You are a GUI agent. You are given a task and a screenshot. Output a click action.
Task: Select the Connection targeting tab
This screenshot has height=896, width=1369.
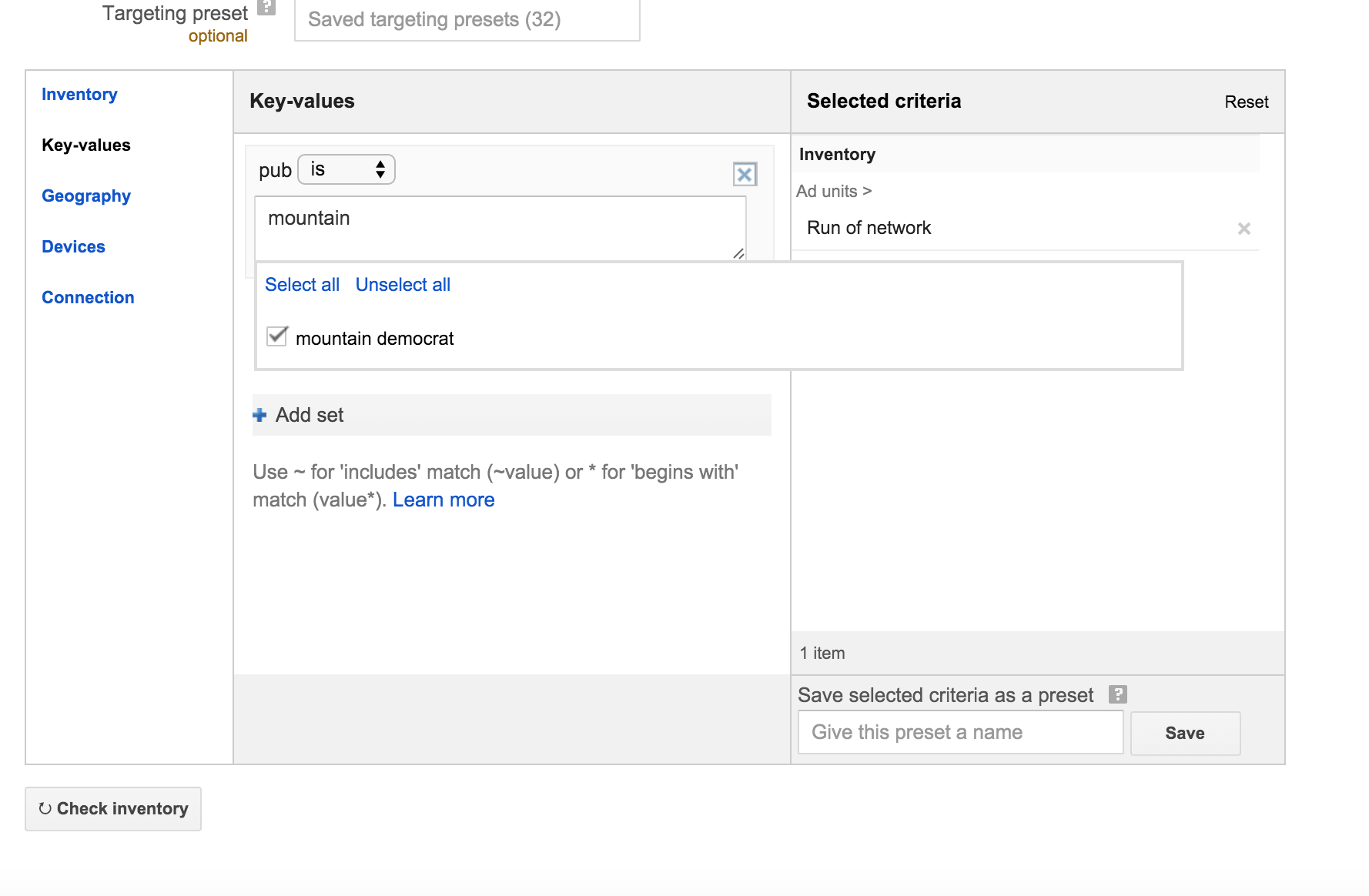point(88,298)
